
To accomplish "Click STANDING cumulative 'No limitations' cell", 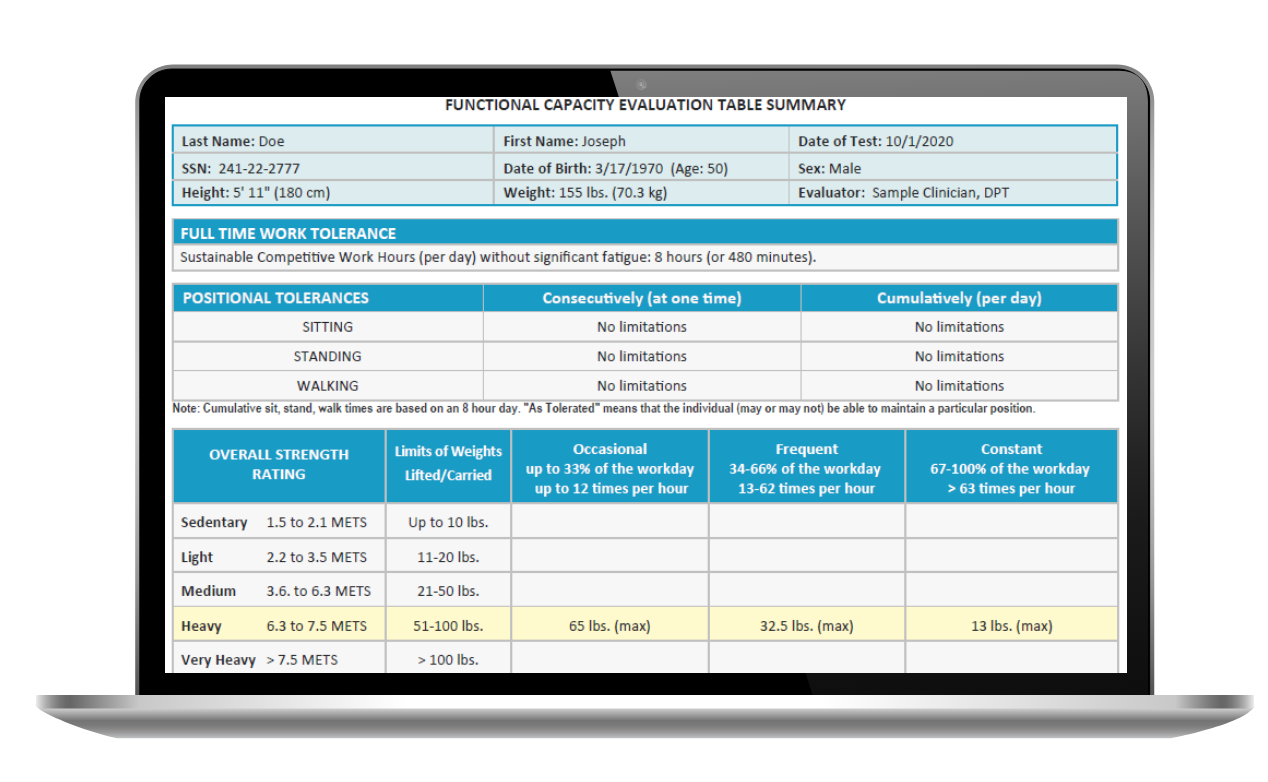I will [x=959, y=356].
